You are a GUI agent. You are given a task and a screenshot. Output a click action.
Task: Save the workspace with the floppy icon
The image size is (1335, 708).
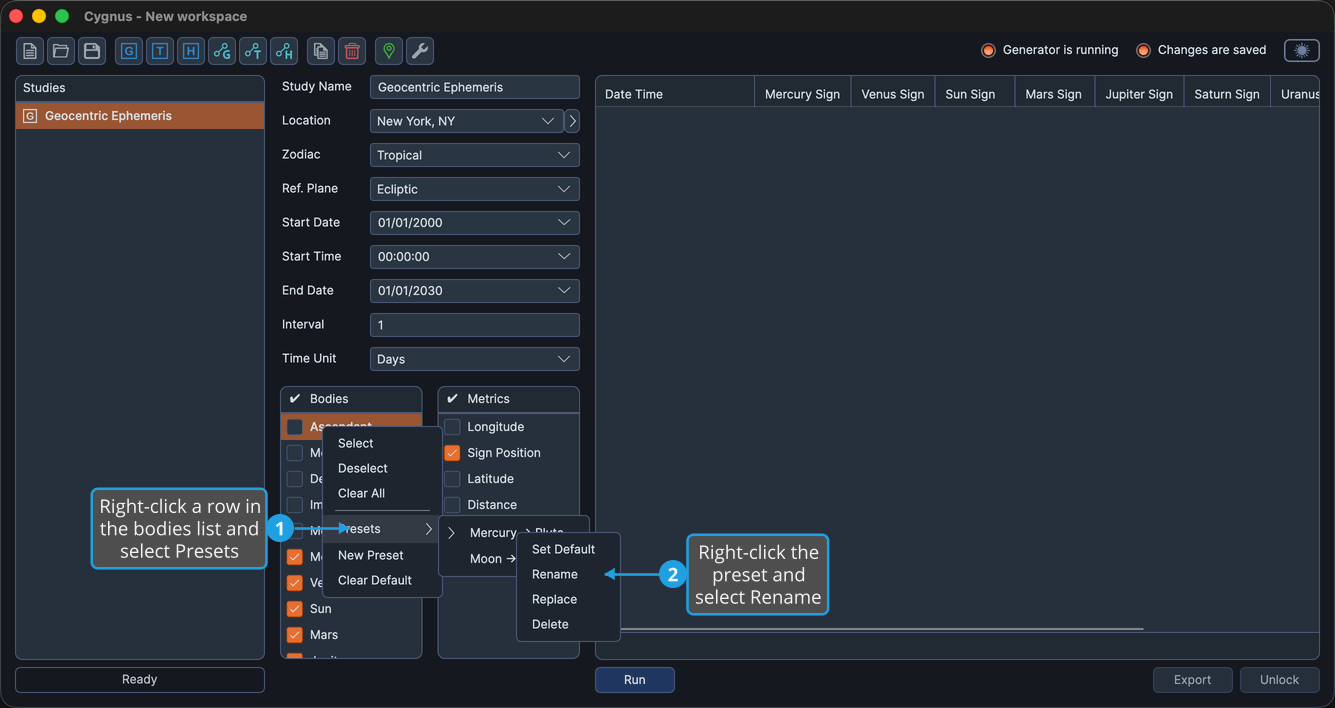[x=92, y=51]
